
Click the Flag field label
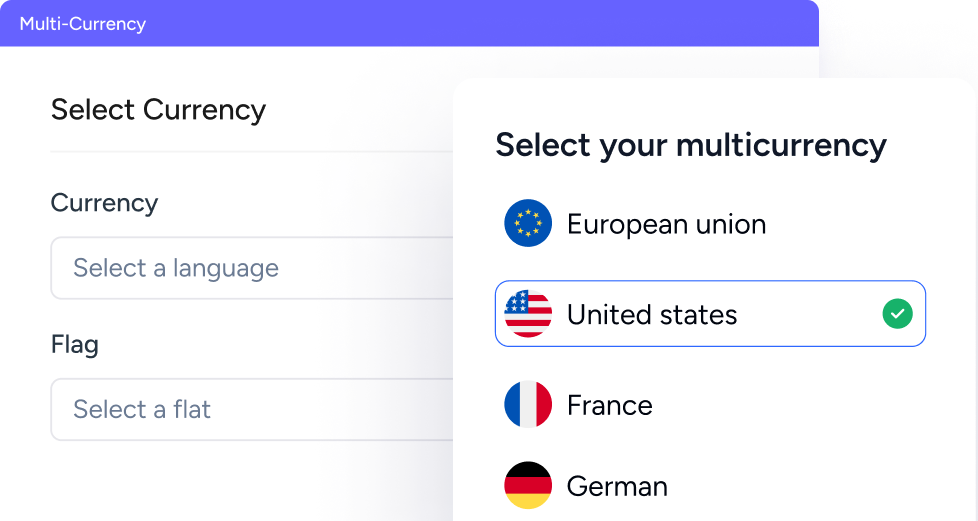point(75,345)
